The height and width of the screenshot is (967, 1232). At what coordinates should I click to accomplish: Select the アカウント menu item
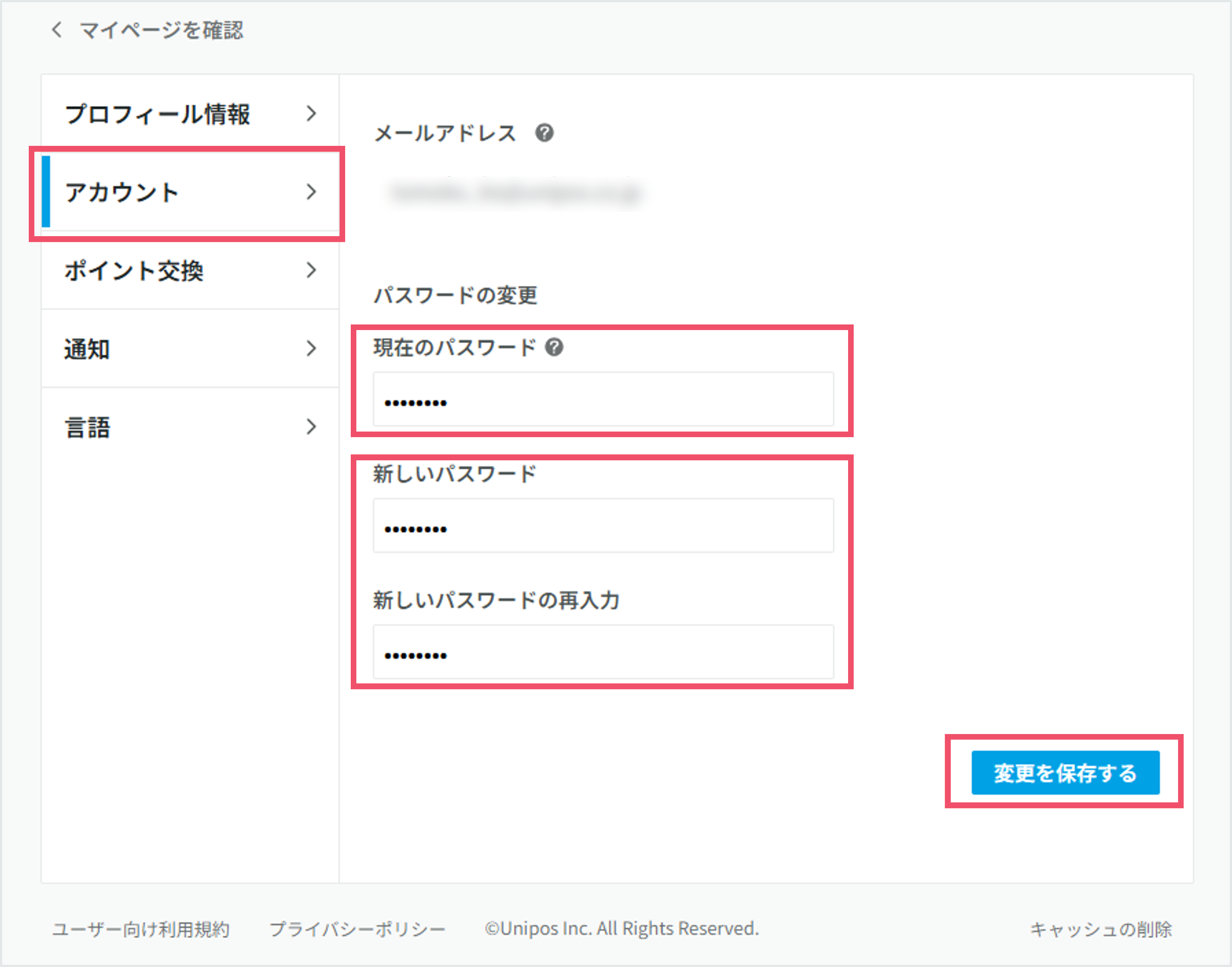pos(190,192)
